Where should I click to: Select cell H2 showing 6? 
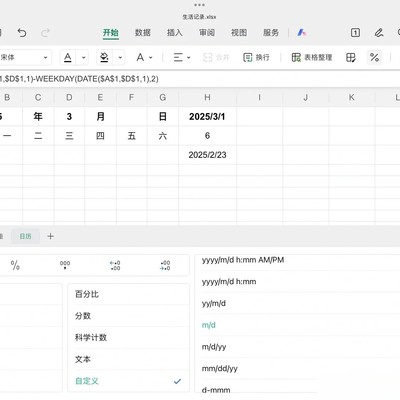[207, 136]
